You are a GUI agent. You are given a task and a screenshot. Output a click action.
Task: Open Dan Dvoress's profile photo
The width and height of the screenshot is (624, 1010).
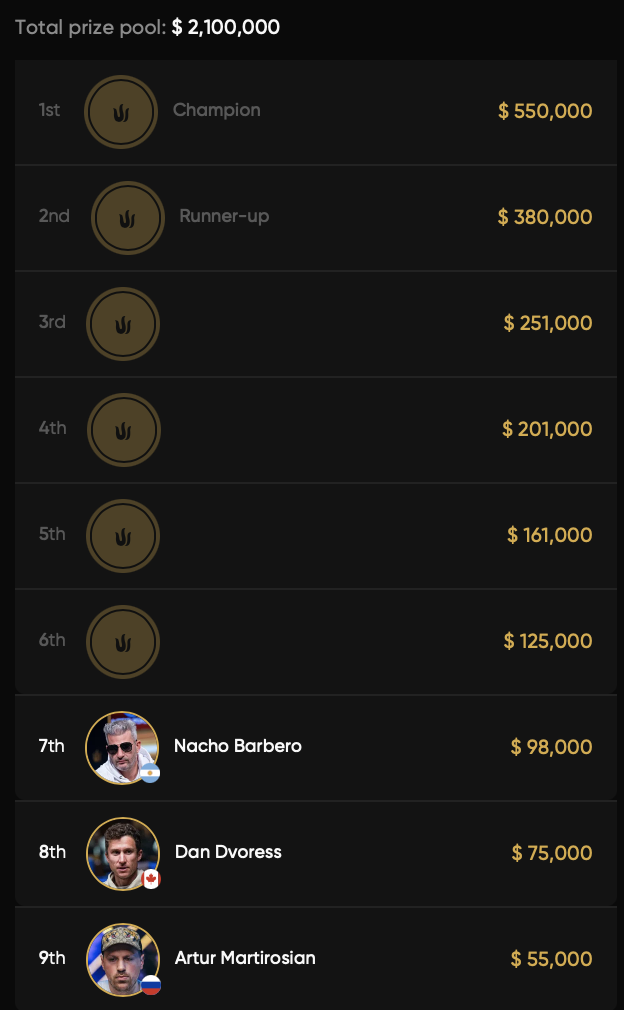(x=122, y=852)
